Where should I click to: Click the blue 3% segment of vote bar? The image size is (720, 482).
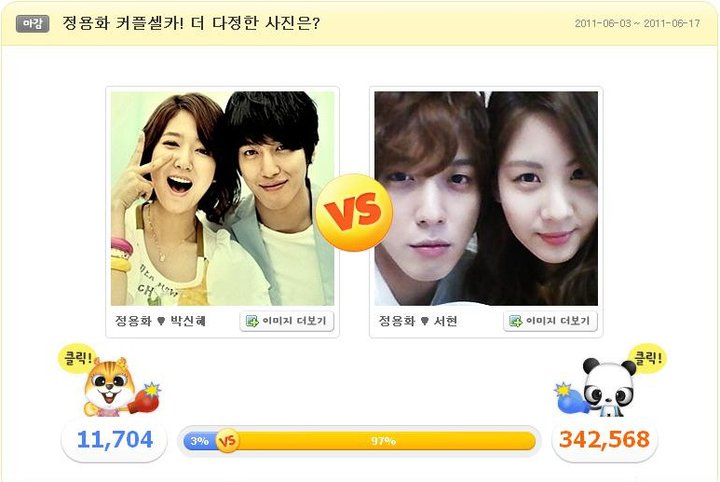[200, 441]
